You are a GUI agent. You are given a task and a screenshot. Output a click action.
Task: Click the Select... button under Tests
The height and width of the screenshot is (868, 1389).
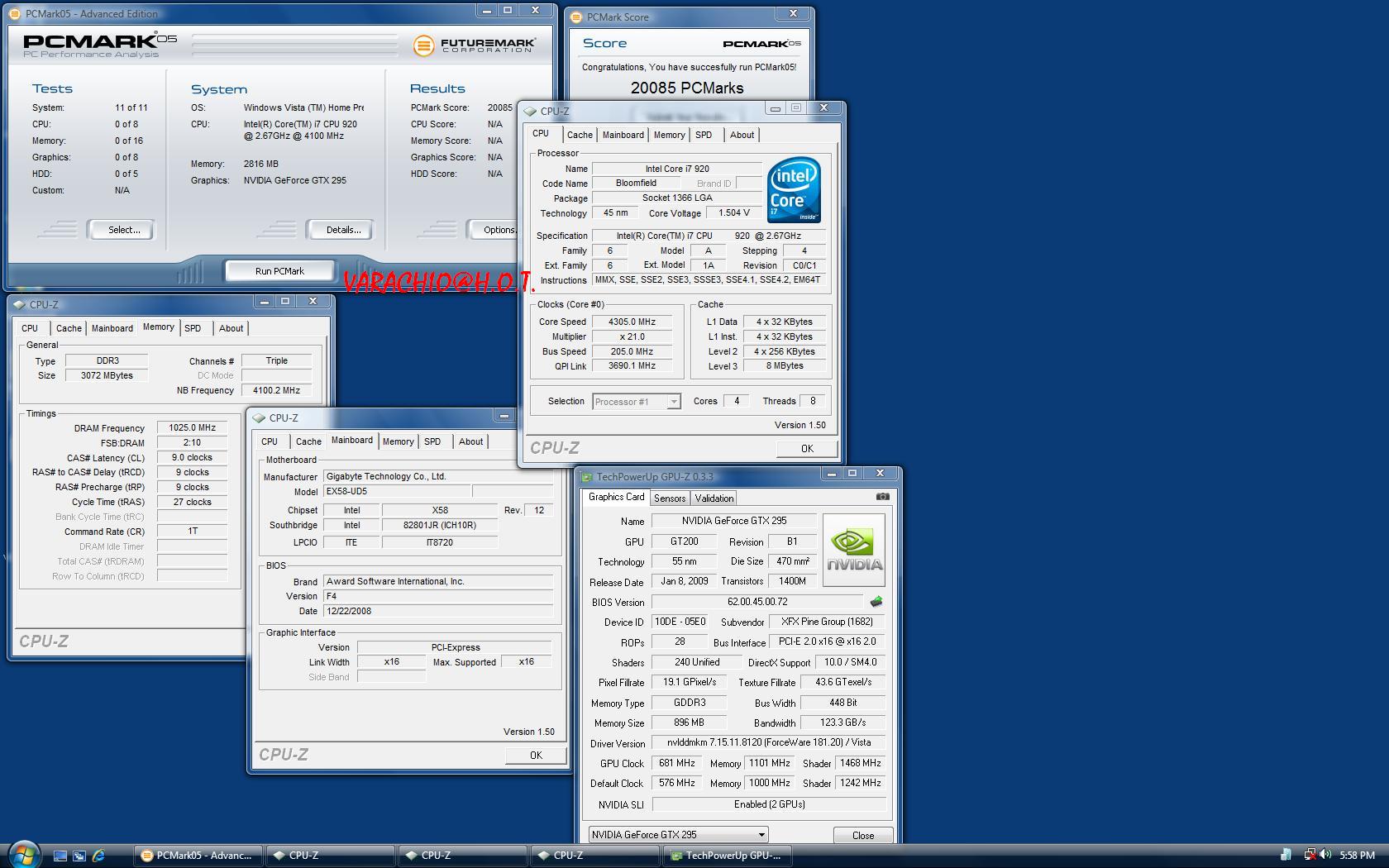(122, 230)
